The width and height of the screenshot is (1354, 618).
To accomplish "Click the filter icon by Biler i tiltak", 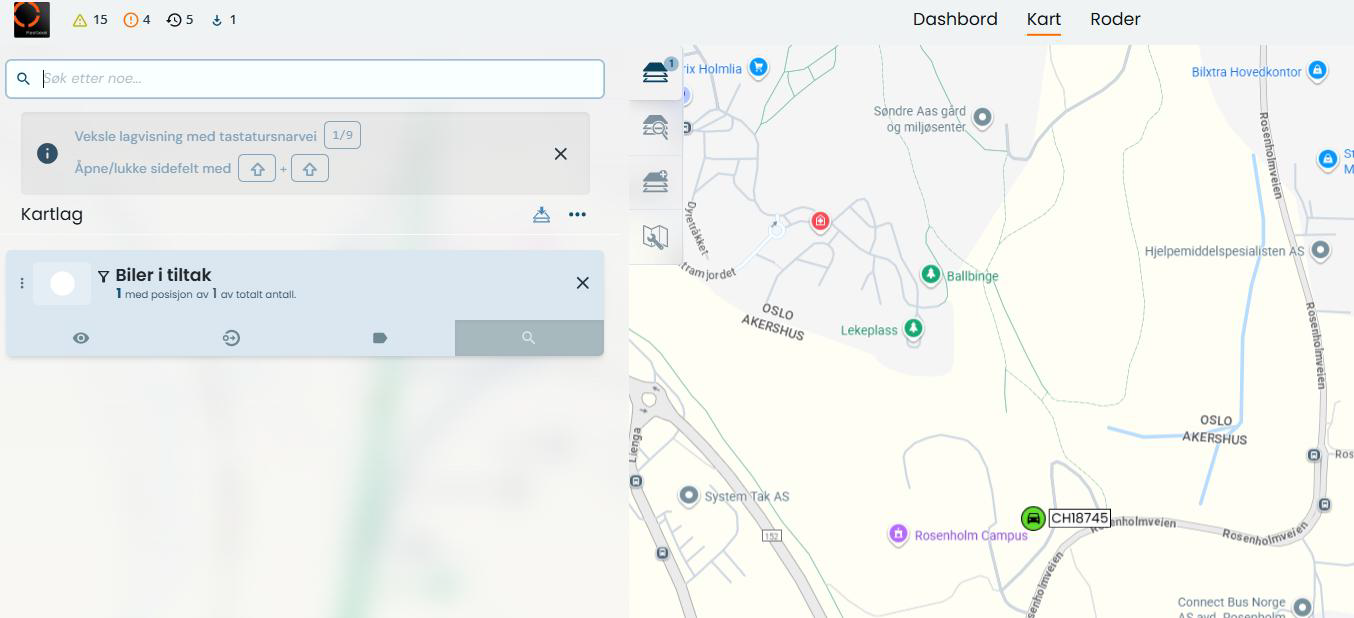I will 103,276.
